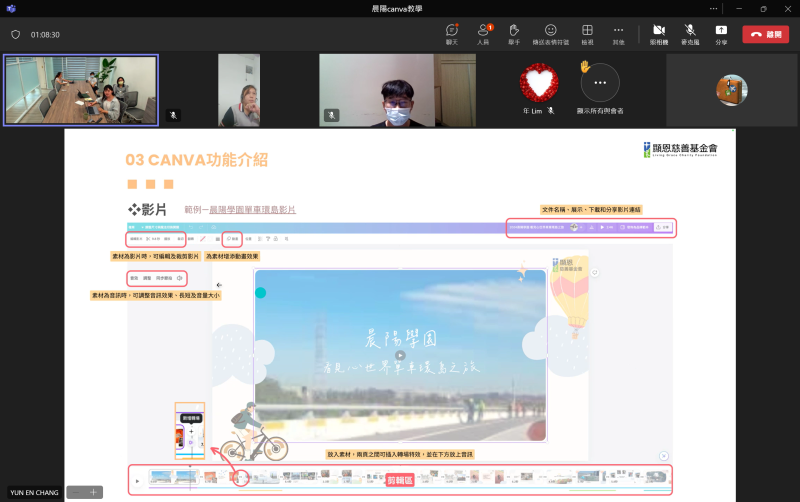The width and height of the screenshot is (800, 502).
Task: Click the heart avatar of 年 Lim
Action: coord(539,83)
